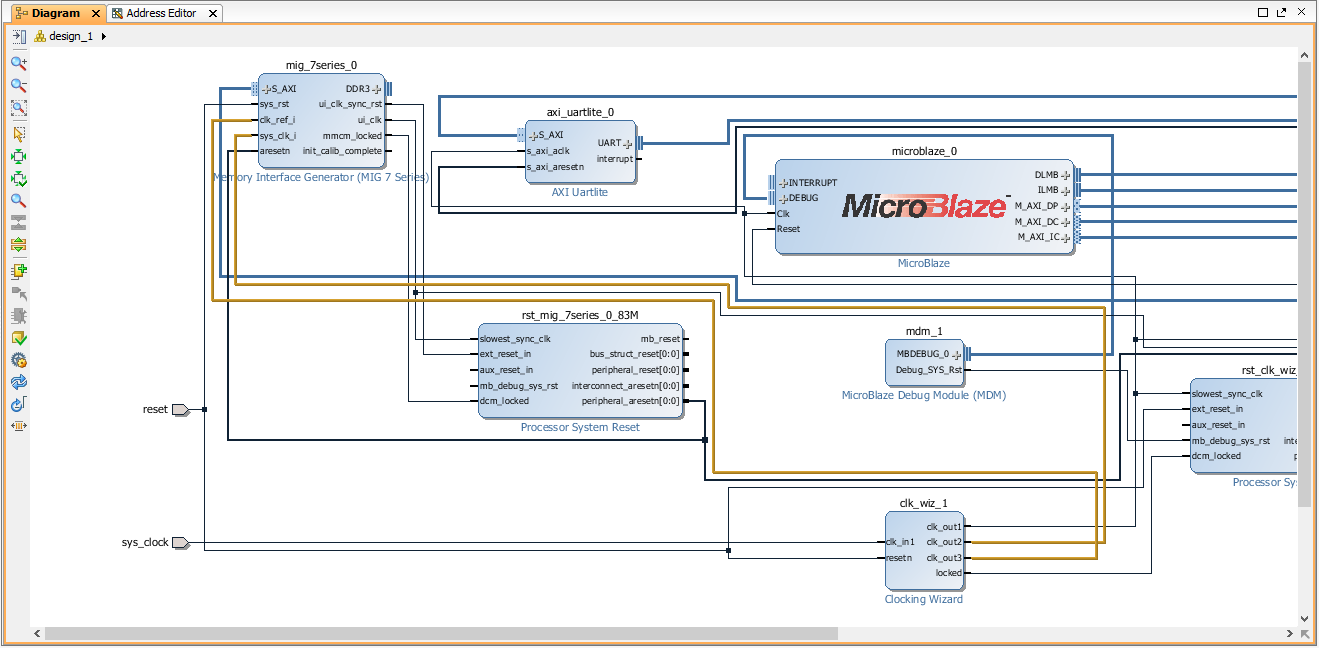Switch to the Address Editor tab
This screenshot has height=648, width=1319.
pos(161,13)
